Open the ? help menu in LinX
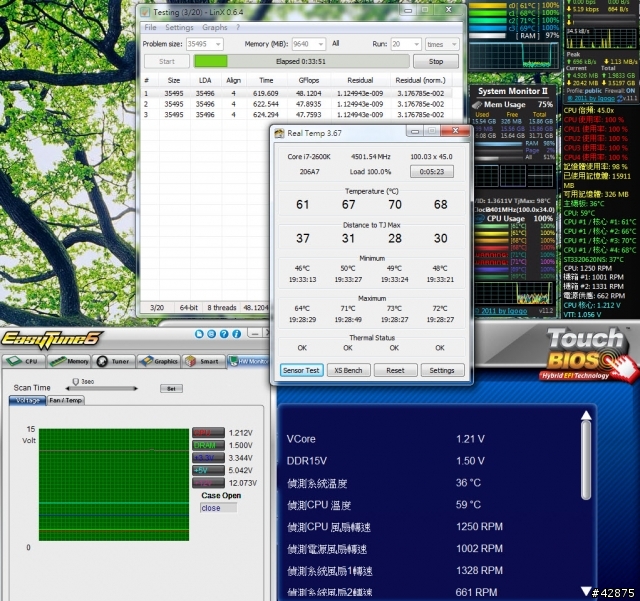 tap(238, 27)
